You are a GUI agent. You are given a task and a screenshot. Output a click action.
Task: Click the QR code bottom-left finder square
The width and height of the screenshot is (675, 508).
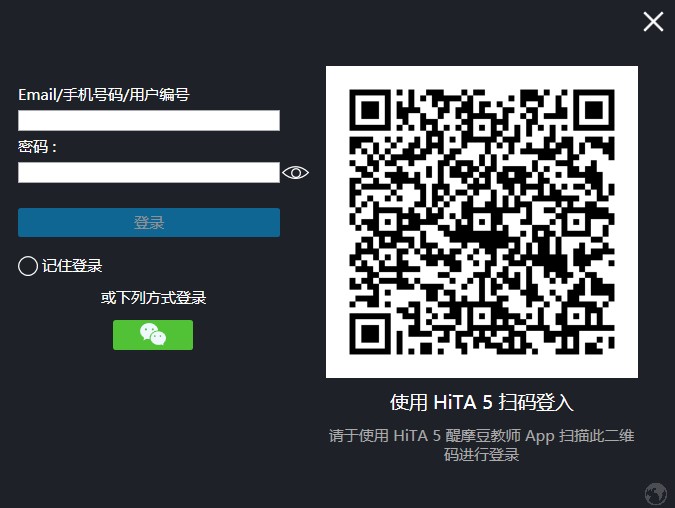(370, 334)
